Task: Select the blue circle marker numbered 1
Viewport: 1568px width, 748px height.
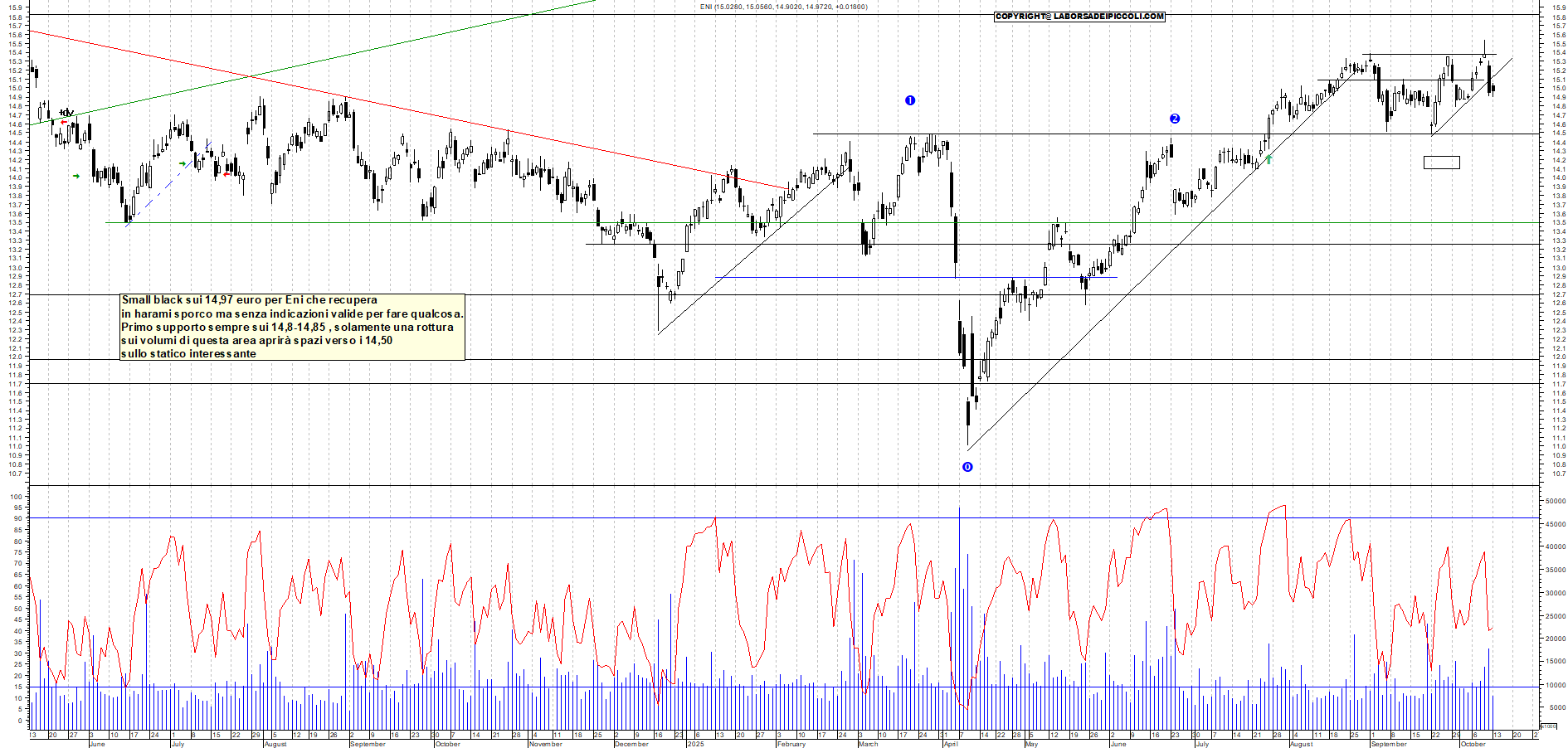Action: [910, 100]
